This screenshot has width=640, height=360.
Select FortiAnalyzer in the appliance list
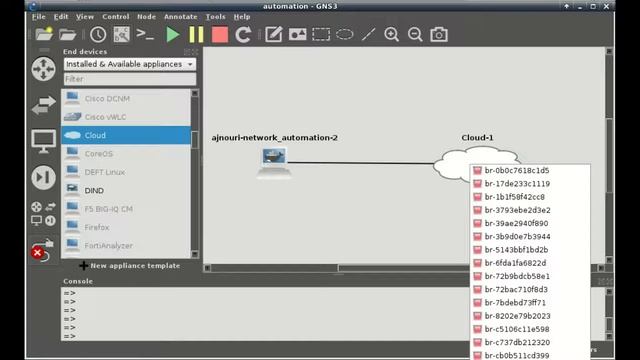126,245
